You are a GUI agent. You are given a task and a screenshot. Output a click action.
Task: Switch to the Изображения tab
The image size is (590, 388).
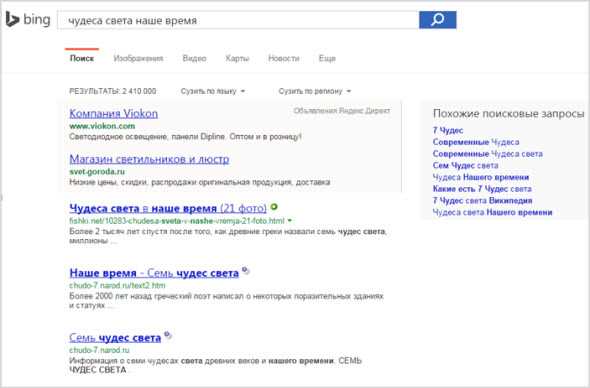138,58
